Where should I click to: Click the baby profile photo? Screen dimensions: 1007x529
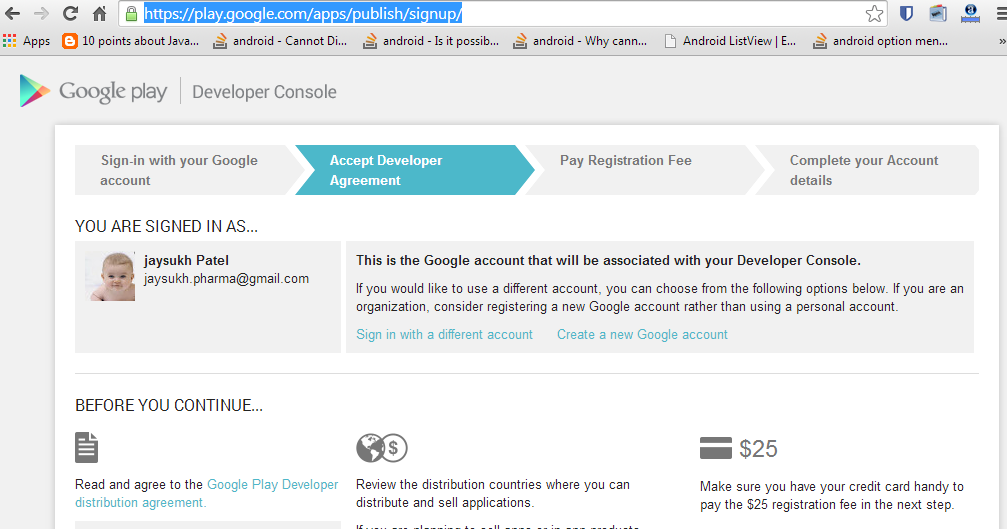point(110,276)
